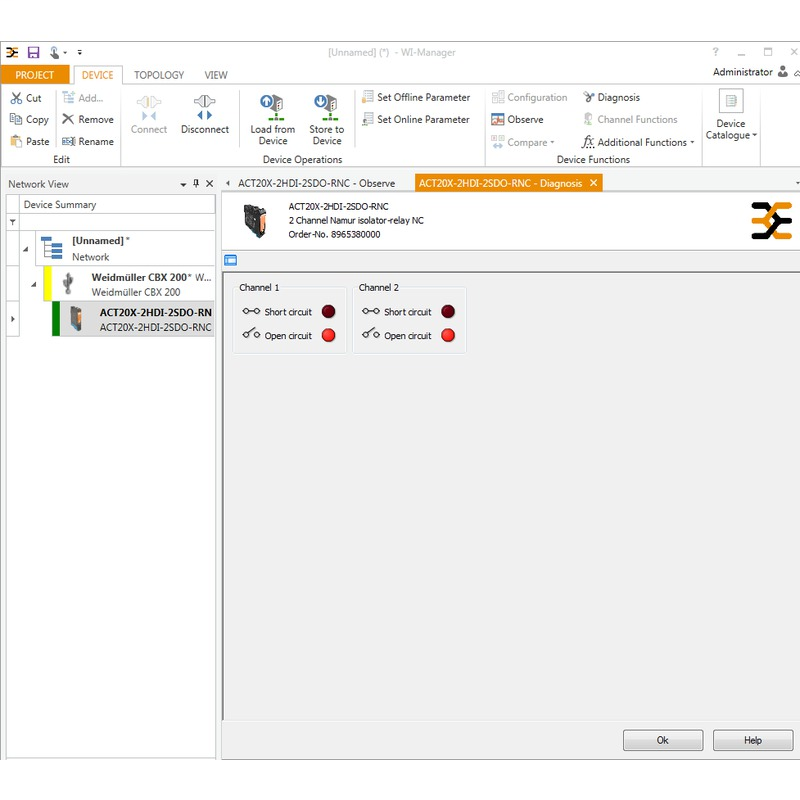
Task: Click Channel 1 open circuit symbol icon
Action: click(251, 333)
